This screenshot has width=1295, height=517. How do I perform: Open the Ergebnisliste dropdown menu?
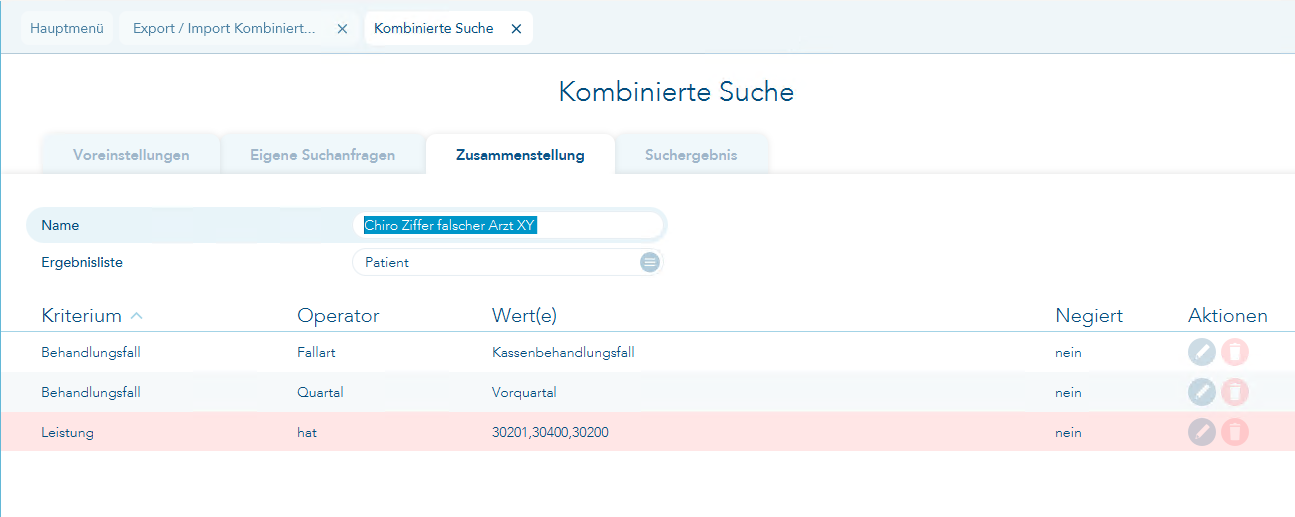click(x=649, y=262)
